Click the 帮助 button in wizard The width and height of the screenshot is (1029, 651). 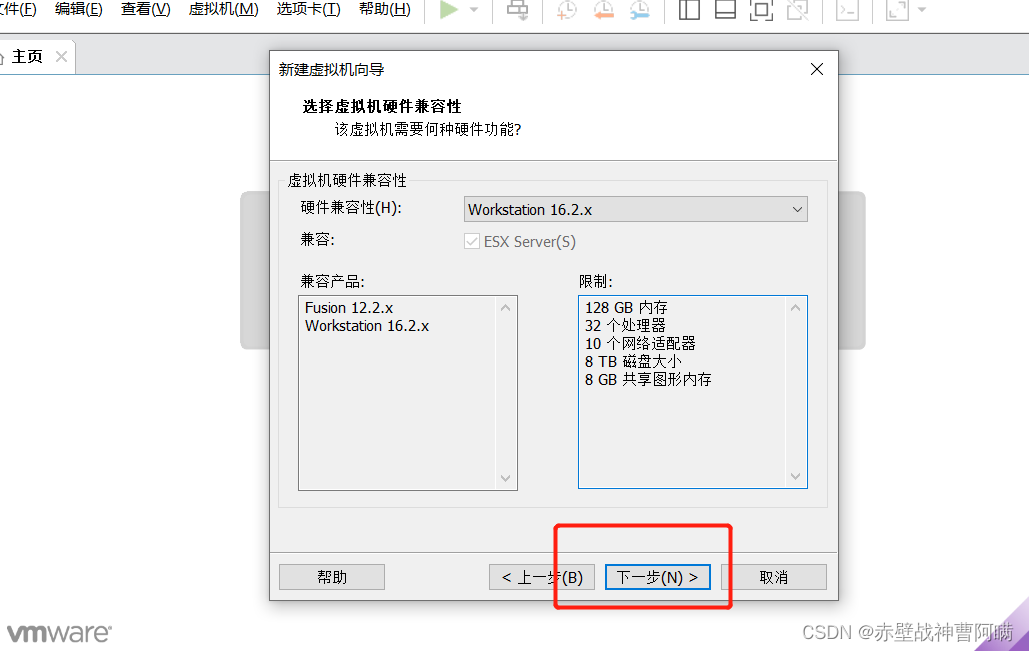pyautogui.click(x=332, y=577)
